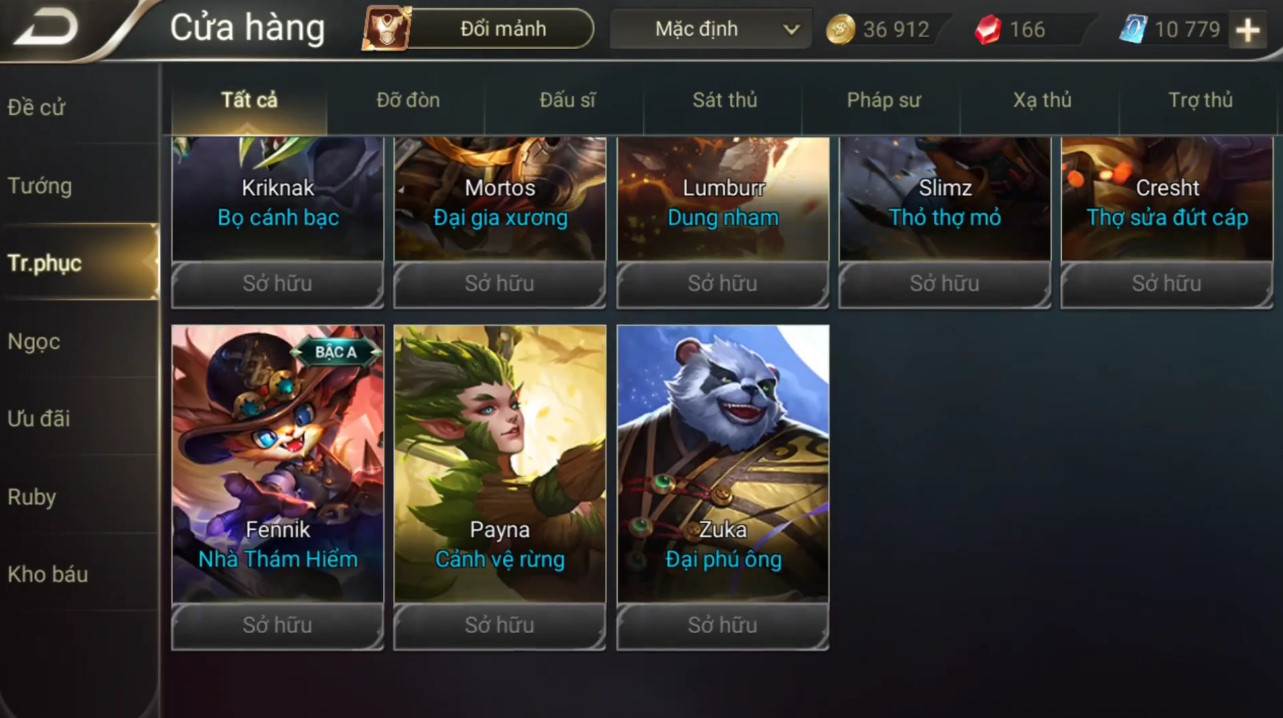1283x718 pixels.
Task: Select the Fennik Nhà Thám Hiểm skin card
Action: point(278,464)
